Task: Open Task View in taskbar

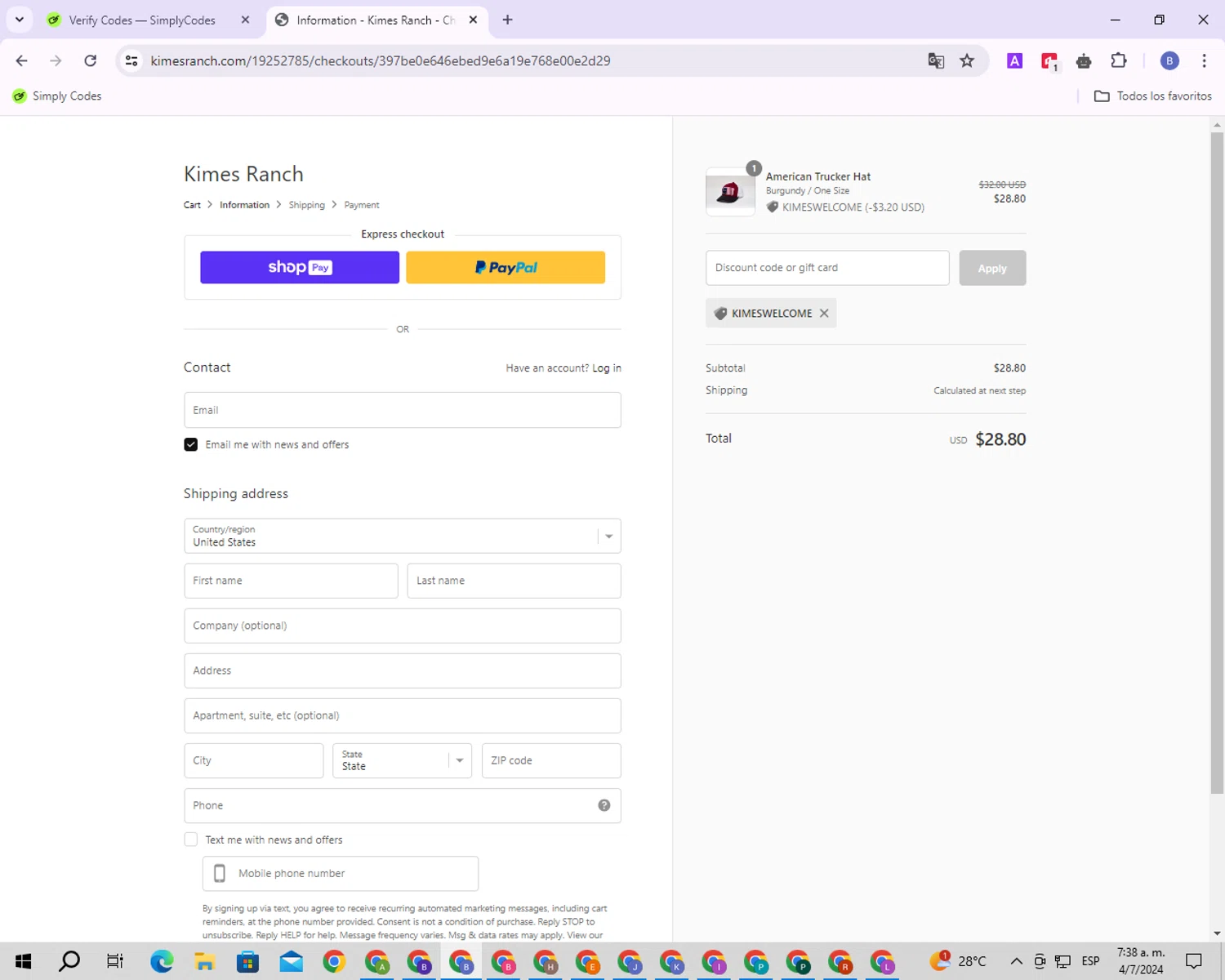Action: pyautogui.click(x=115, y=961)
